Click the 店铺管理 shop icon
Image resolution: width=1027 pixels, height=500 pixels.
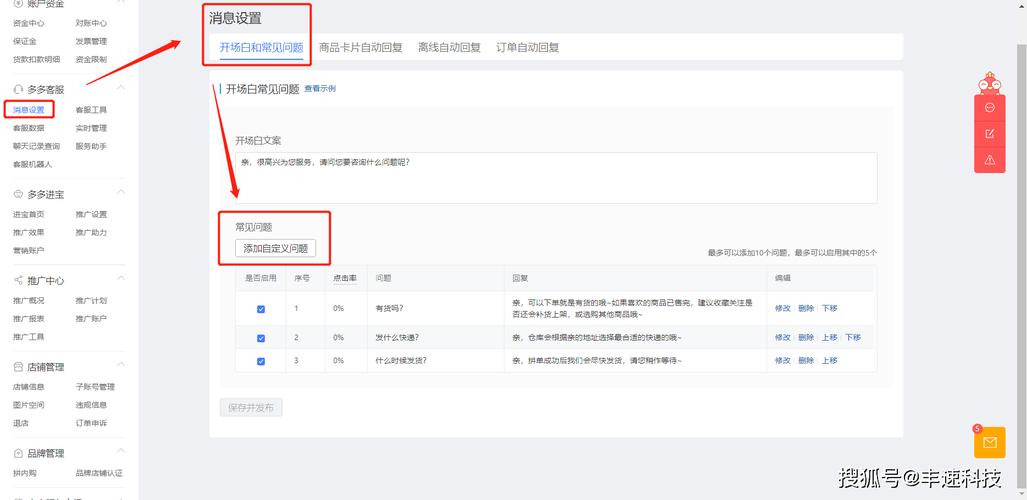18,367
